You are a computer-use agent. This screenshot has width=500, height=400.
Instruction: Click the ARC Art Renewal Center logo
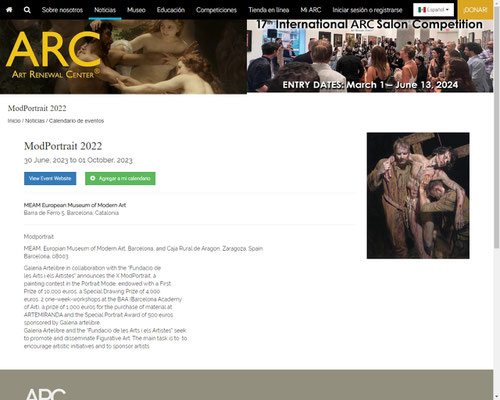point(53,55)
